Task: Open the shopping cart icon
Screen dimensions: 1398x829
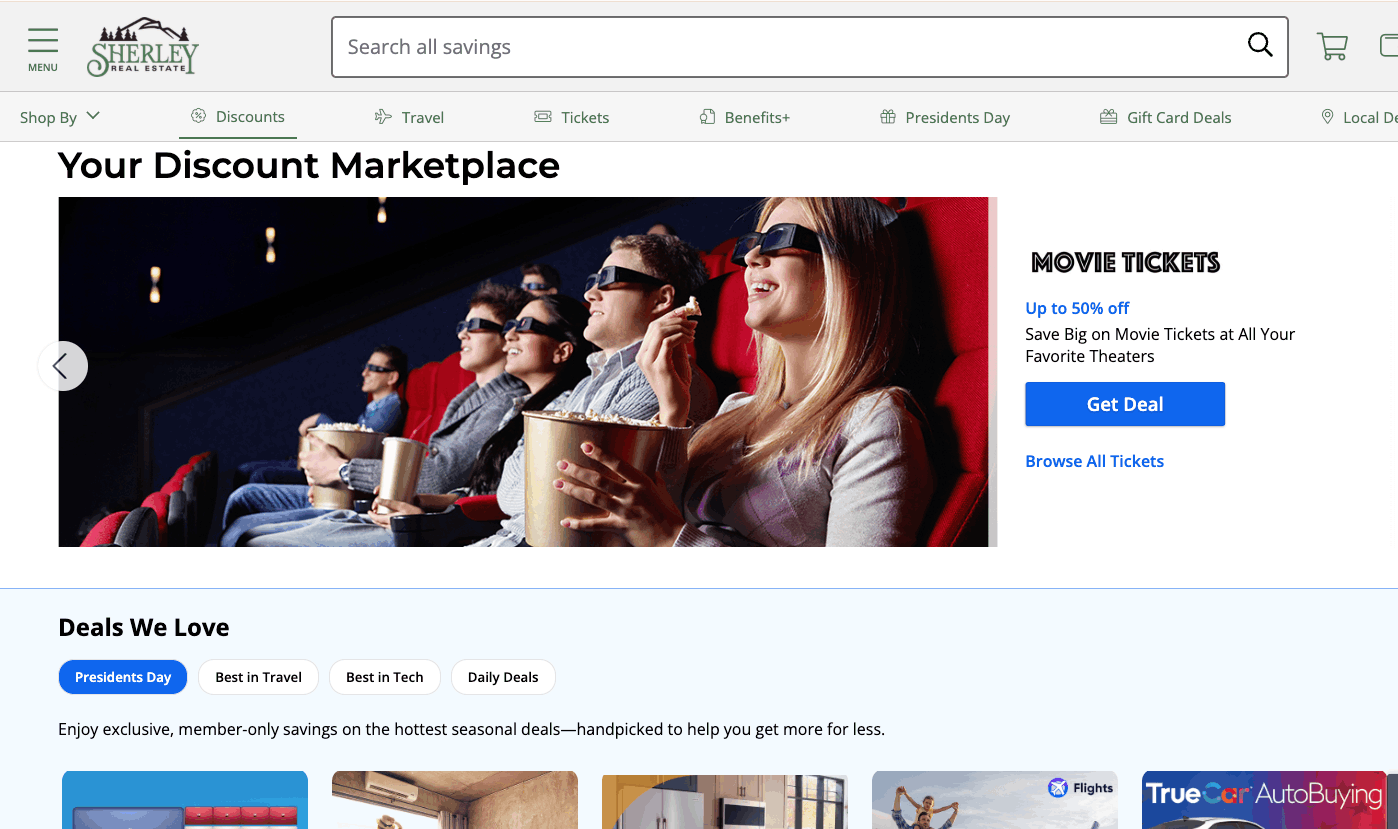Action: pos(1332,47)
